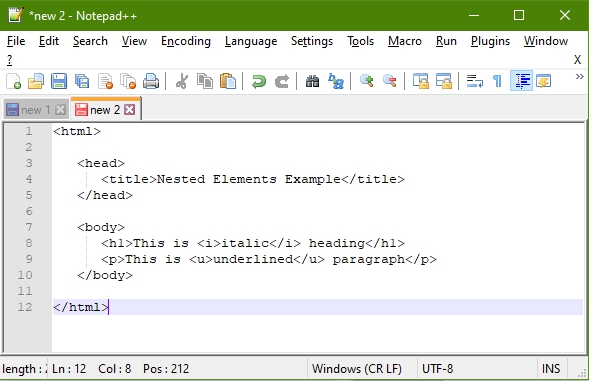Maximize the Notepad++ window
The width and height of the screenshot is (589, 381).
pos(519,15)
